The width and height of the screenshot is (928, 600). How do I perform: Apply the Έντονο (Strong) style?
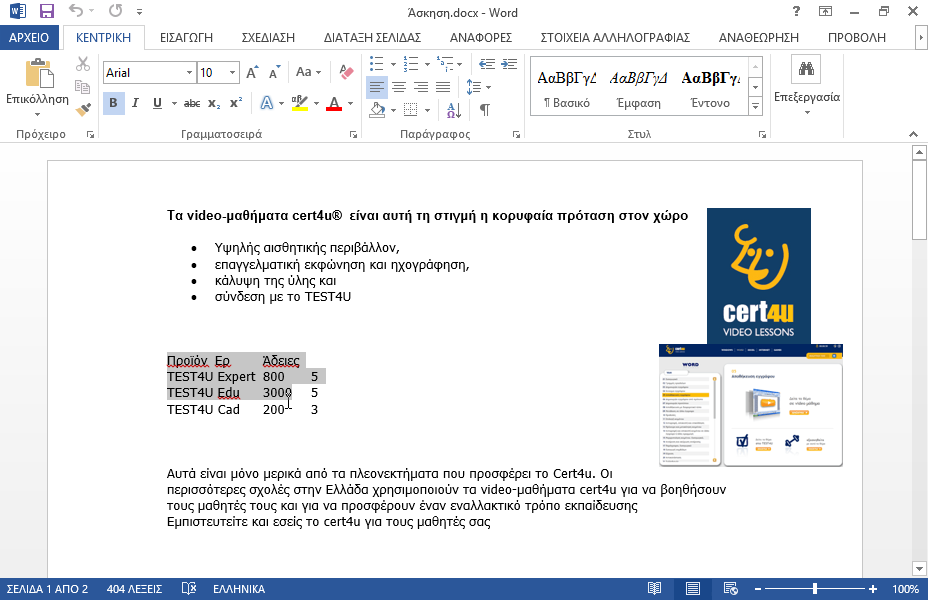click(710, 88)
